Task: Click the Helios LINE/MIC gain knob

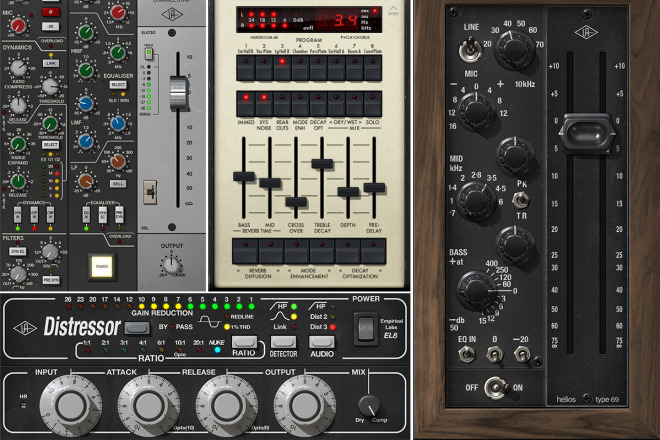Action: pyautogui.click(x=514, y=49)
